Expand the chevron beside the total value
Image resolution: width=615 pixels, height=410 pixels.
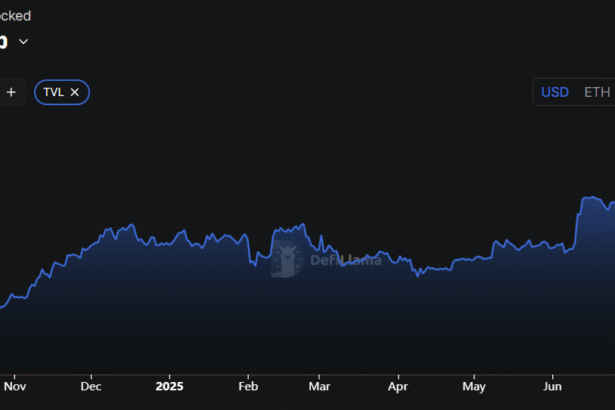tap(23, 42)
